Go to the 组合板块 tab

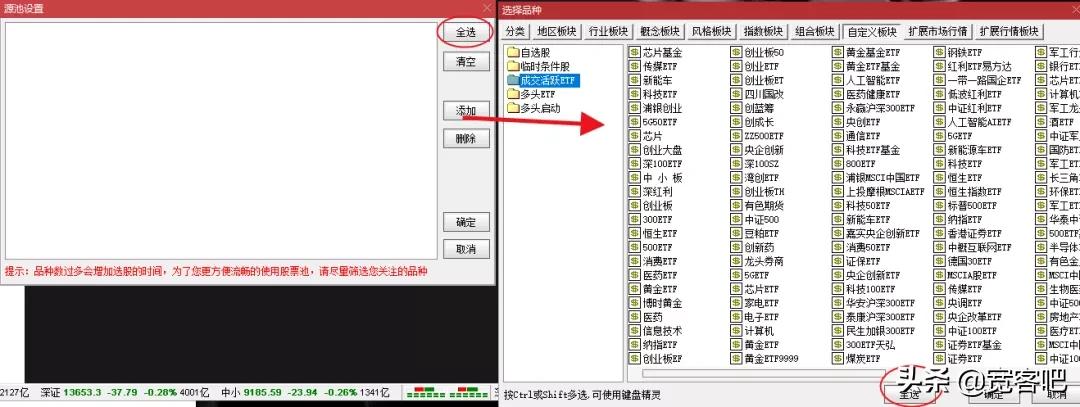click(x=816, y=32)
